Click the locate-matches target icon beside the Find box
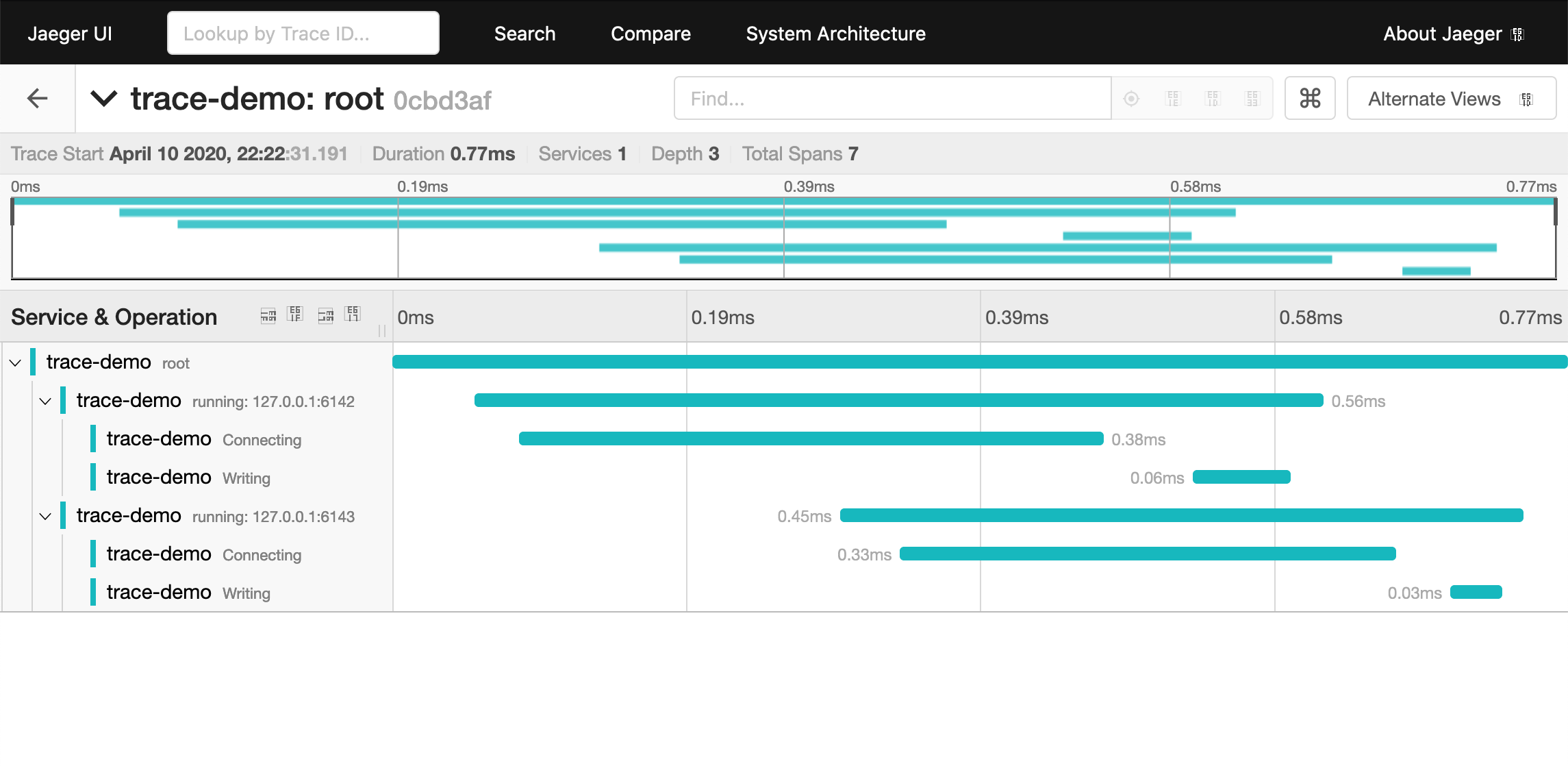The image size is (1568, 766). (1131, 99)
